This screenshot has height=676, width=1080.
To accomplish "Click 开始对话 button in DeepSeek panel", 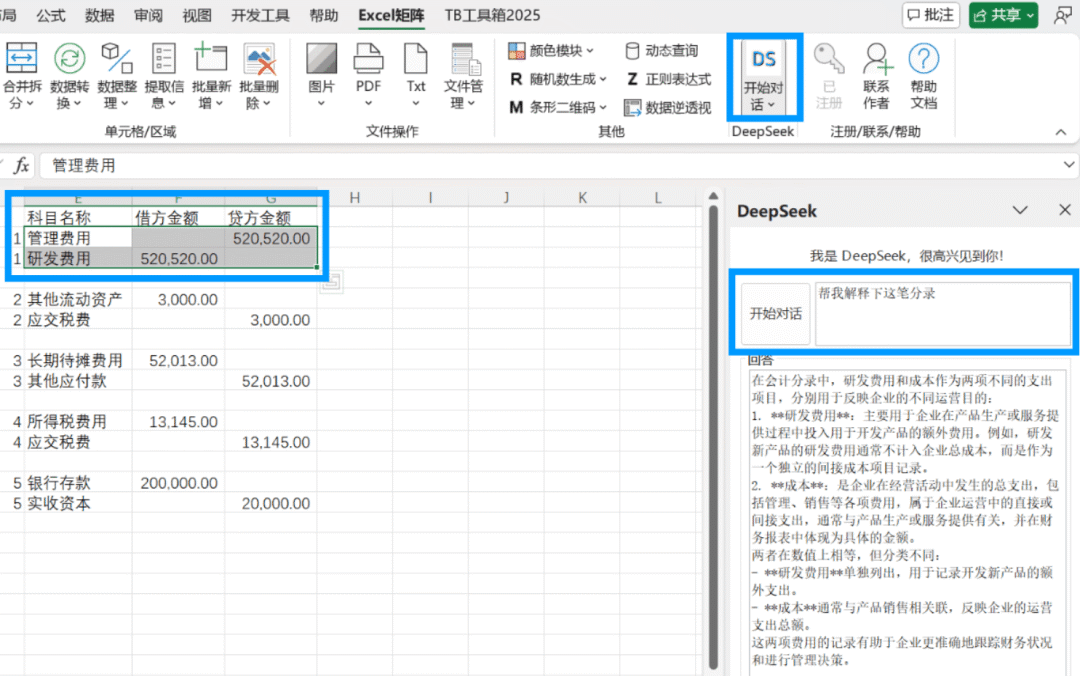I will [x=776, y=313].
